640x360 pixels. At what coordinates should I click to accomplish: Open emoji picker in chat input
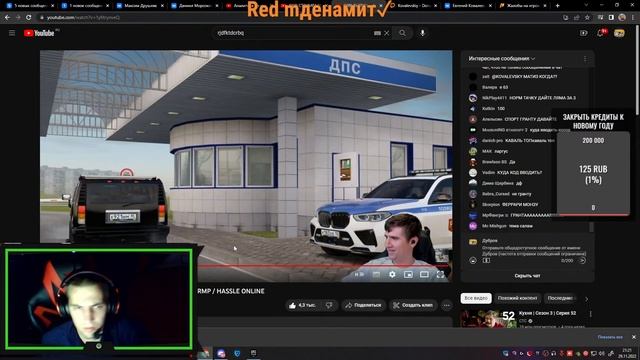coord(473,260)
